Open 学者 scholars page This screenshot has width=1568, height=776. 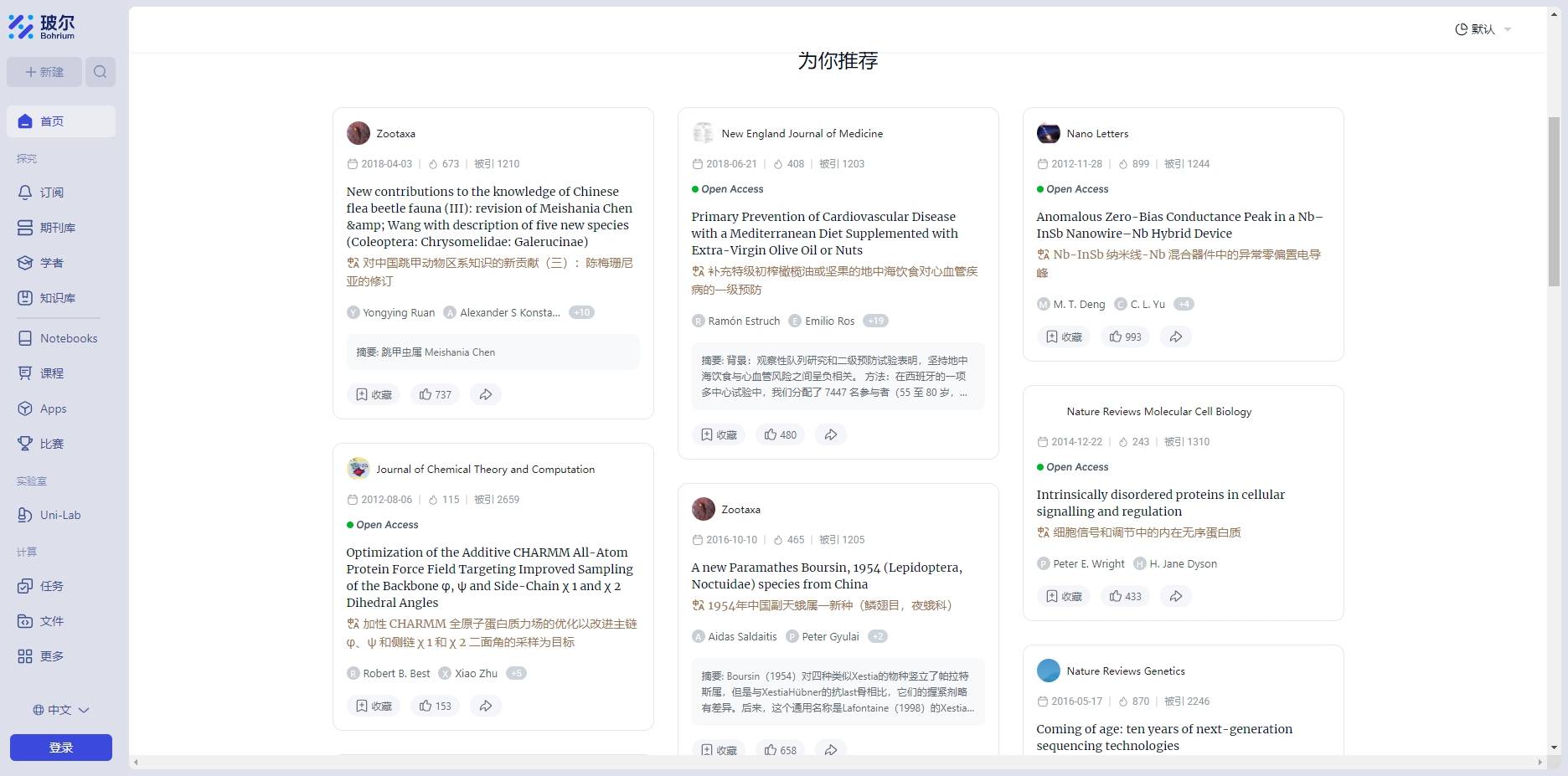(x=61, y=263)
